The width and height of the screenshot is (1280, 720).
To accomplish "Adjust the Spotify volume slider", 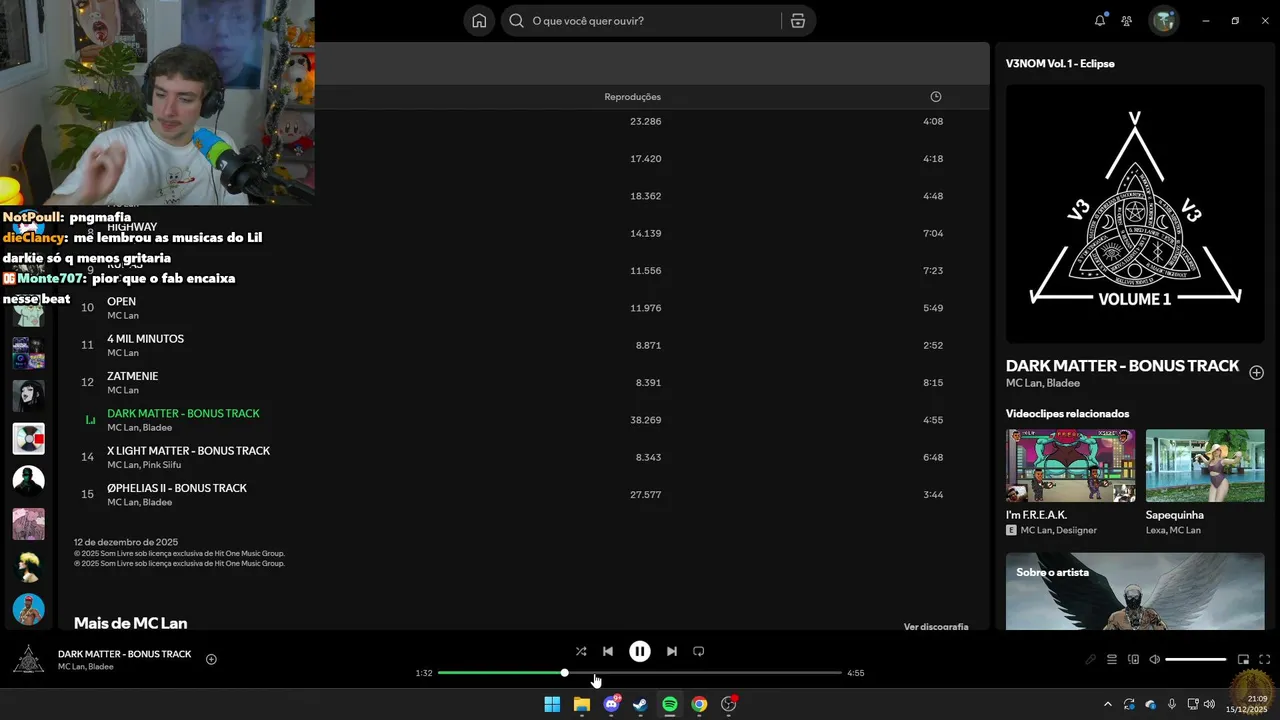I will [x=1196, y=659].
